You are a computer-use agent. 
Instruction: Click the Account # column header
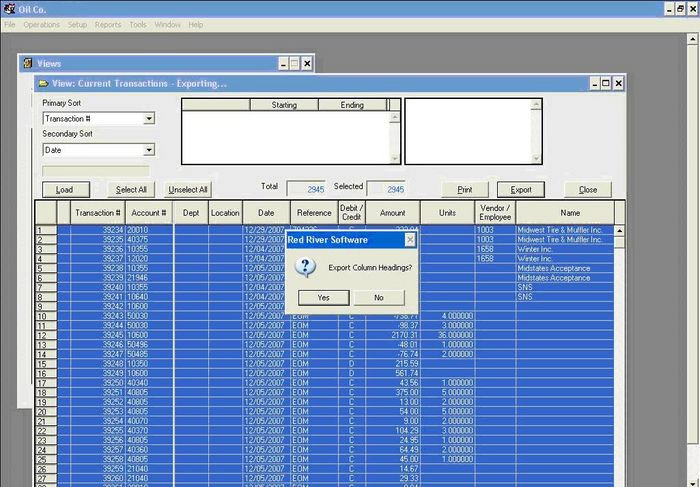coord(149,213)
